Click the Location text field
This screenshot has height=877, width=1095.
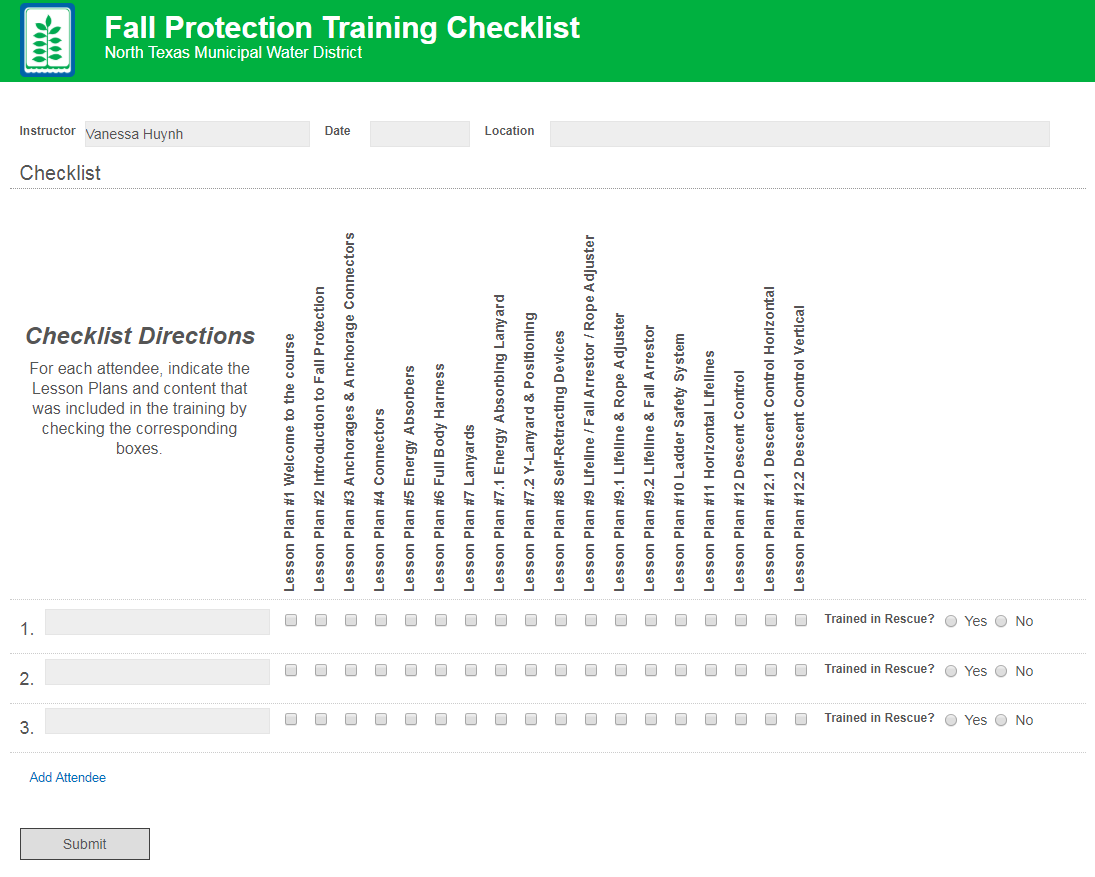coord(799,134)
